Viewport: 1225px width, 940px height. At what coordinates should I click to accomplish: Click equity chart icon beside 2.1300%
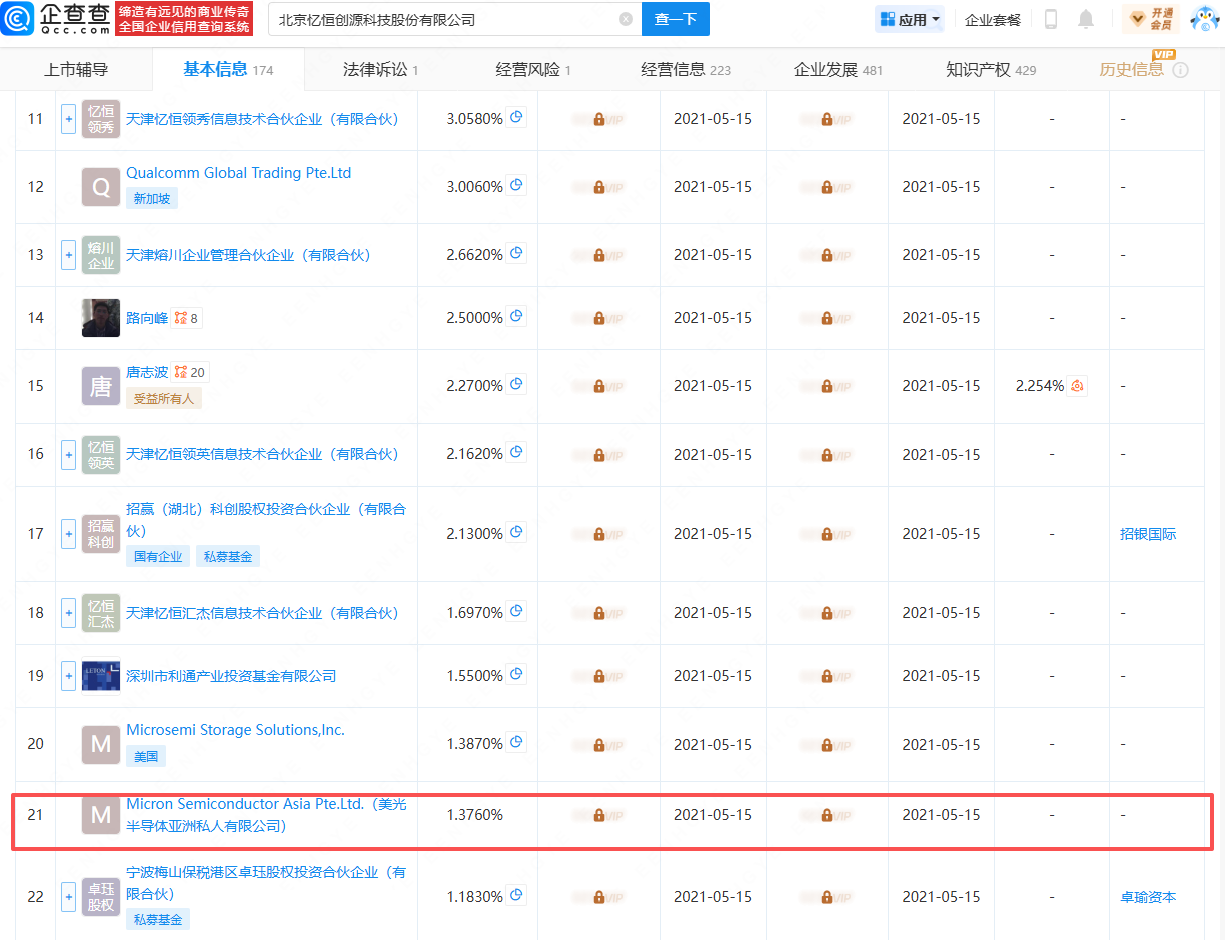pos(517,532)
